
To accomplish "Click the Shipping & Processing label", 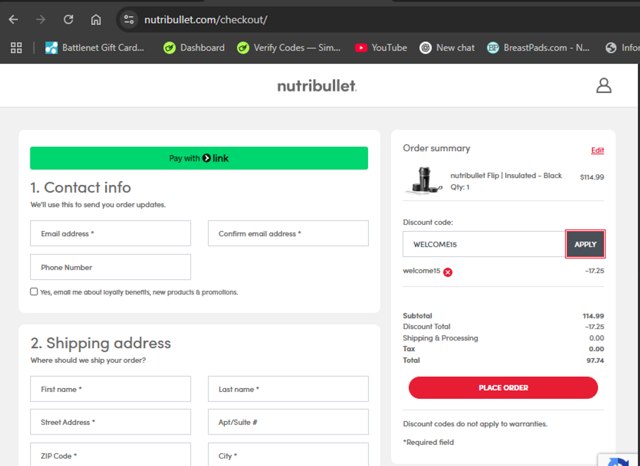I will pyautogui.click(x=440, y=338).
